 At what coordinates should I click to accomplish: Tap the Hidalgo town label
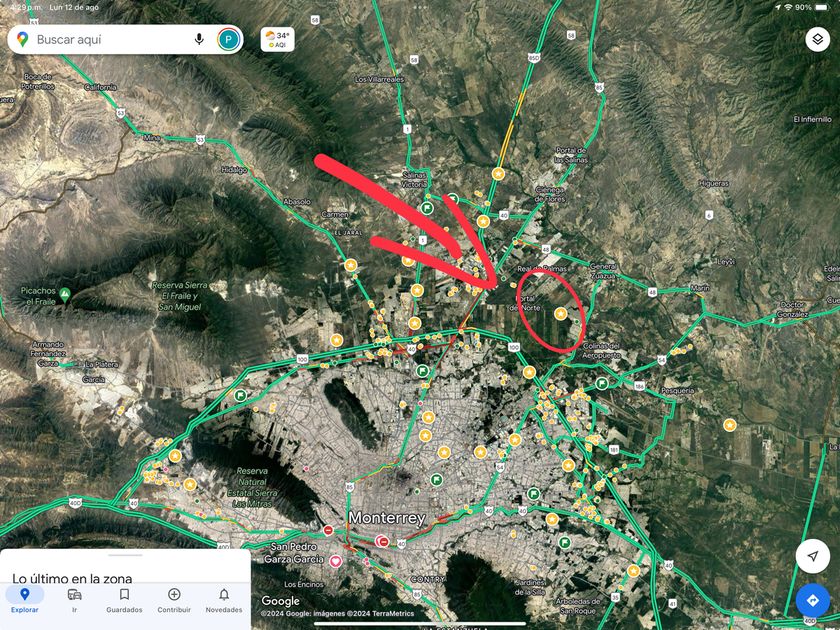click(234, 170)
